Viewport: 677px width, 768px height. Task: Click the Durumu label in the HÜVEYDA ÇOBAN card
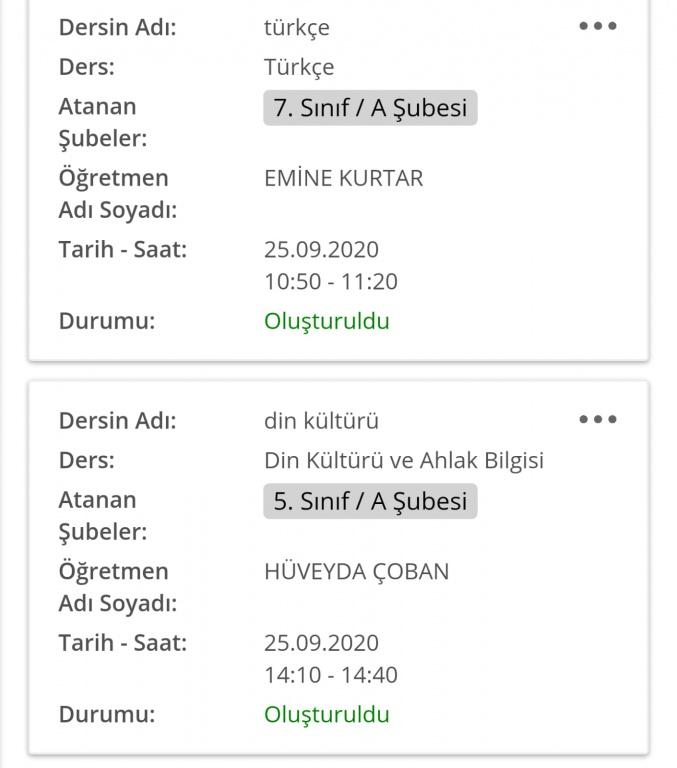(x=107, y=714)
